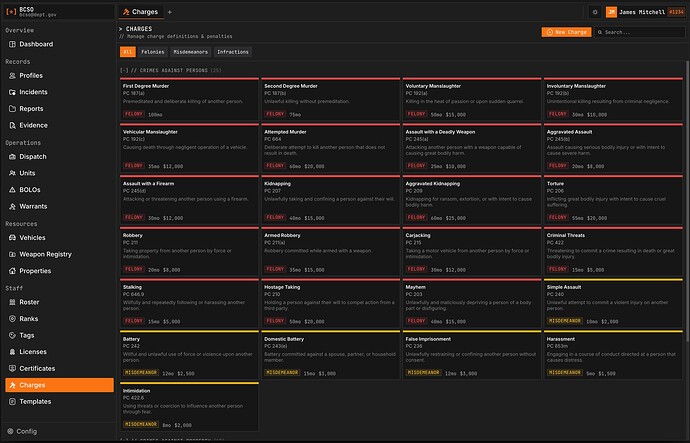Click the Config gear icon

pos(11,431)
